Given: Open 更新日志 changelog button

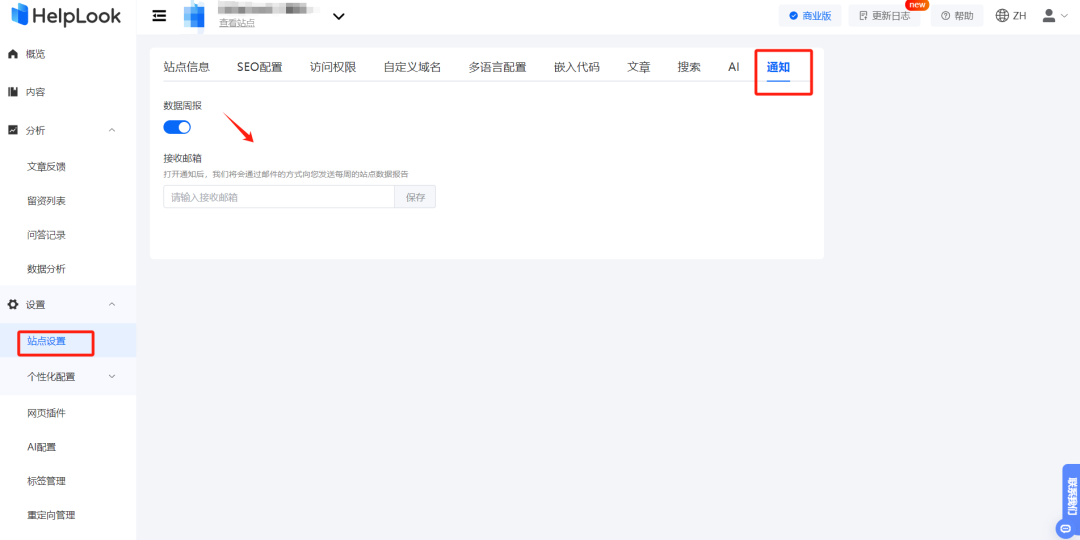Looking at the screenshot, I should [884, 16].
